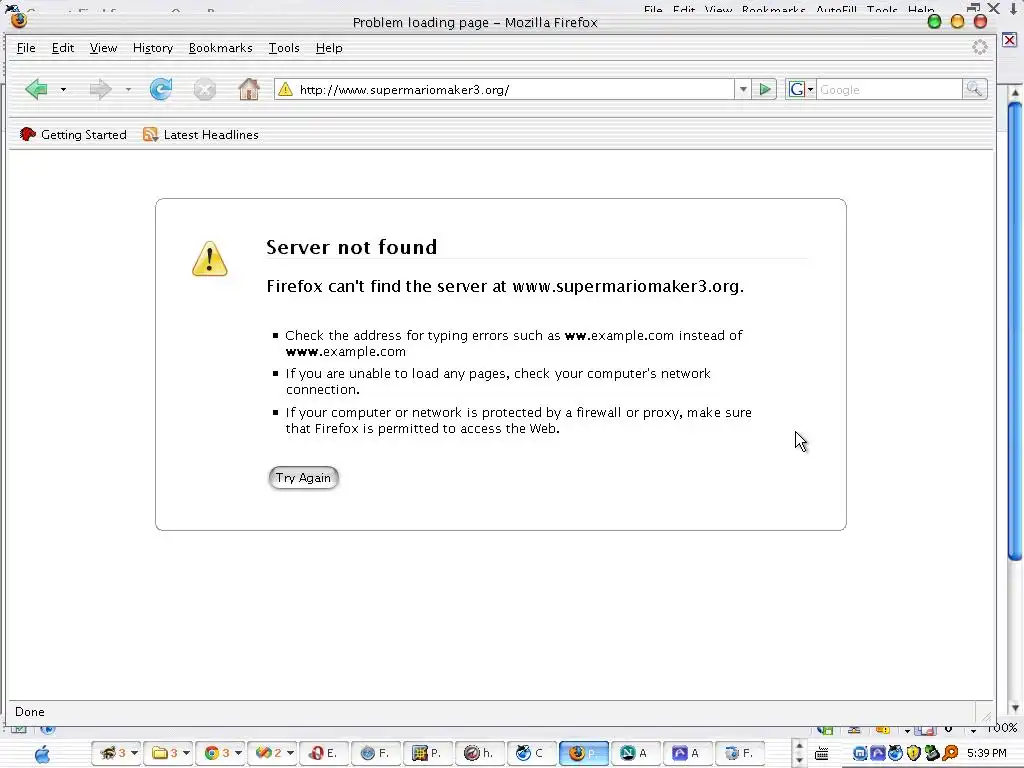Click the green Go button
This screenshot has width=1024, height=768.
pyautogui.click(x=764, y=89)
